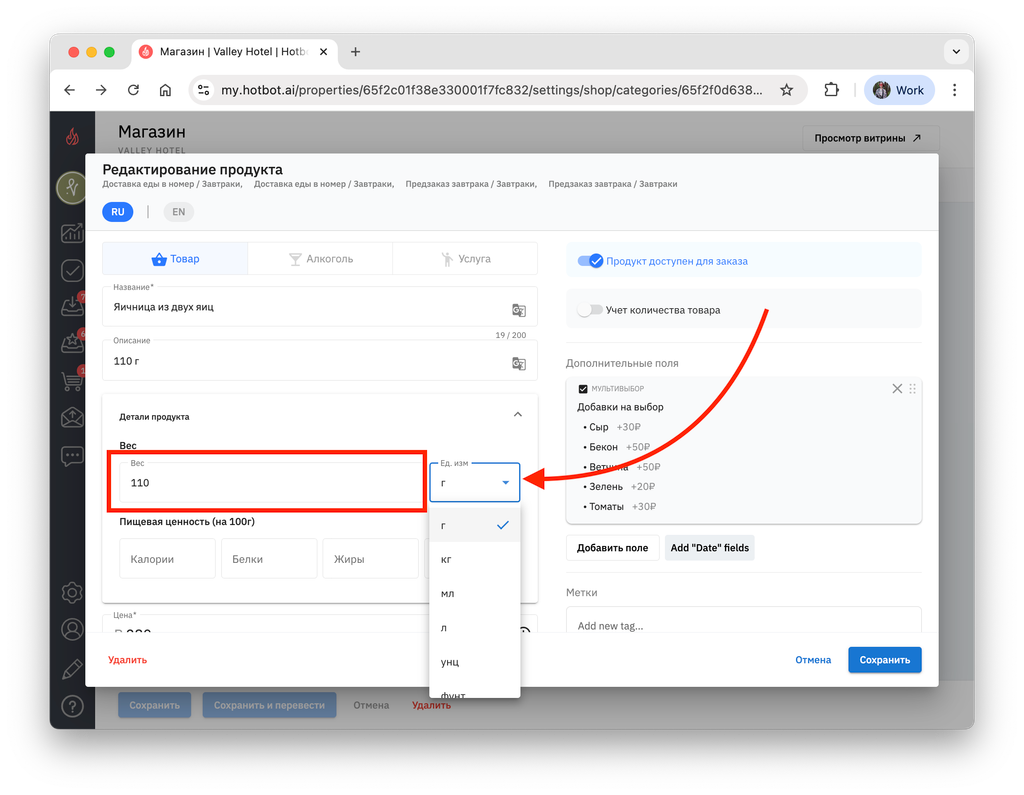
Task: Click the red Удалить in the dialog
Action: click(127, 660)
